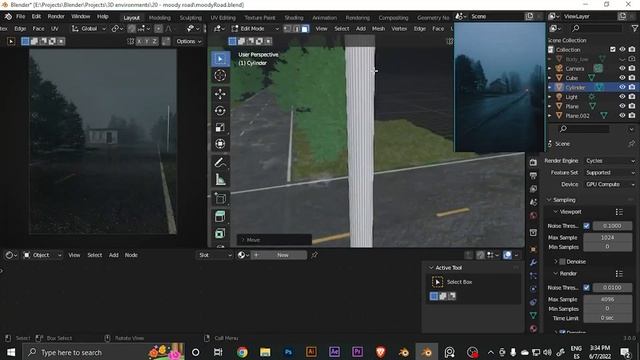640x360 pixels.
Task: Open the Output properties tab icon
Action: pyautogui.click(x=533, y=176)
